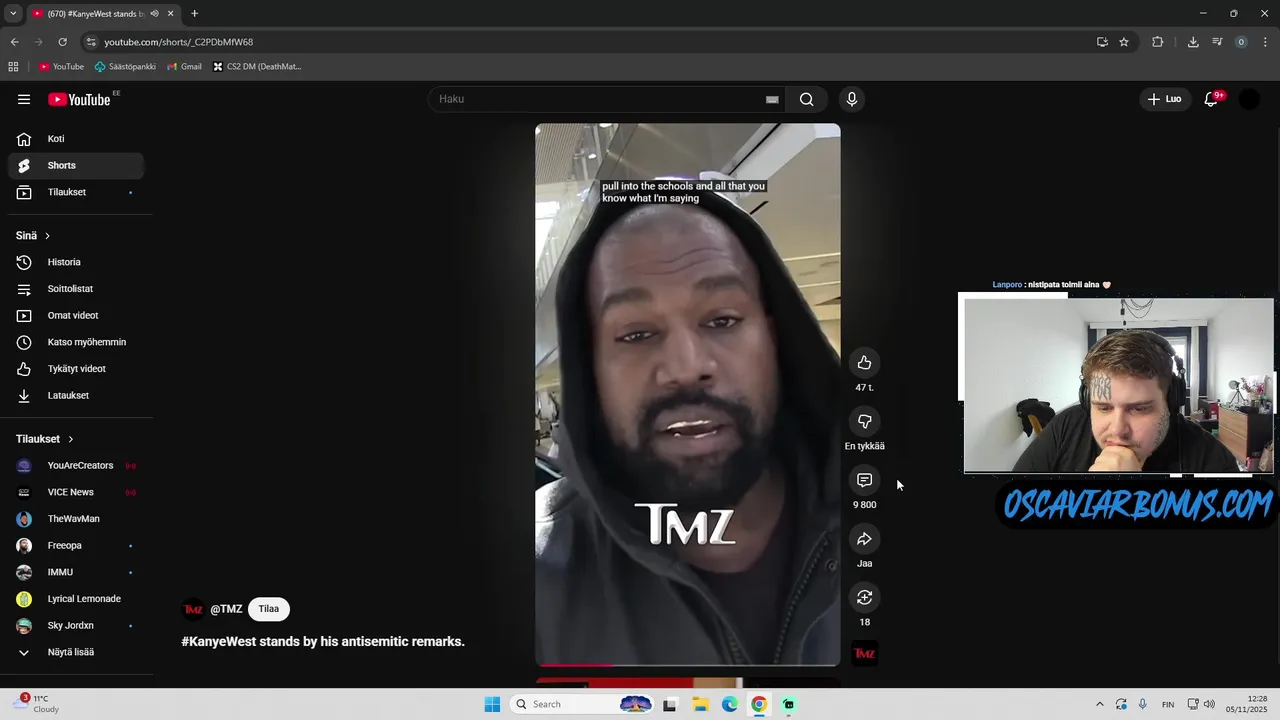The height and width of the screenshot is (720, 1280).
Task: Open notifications bell
Action: 1211,99
